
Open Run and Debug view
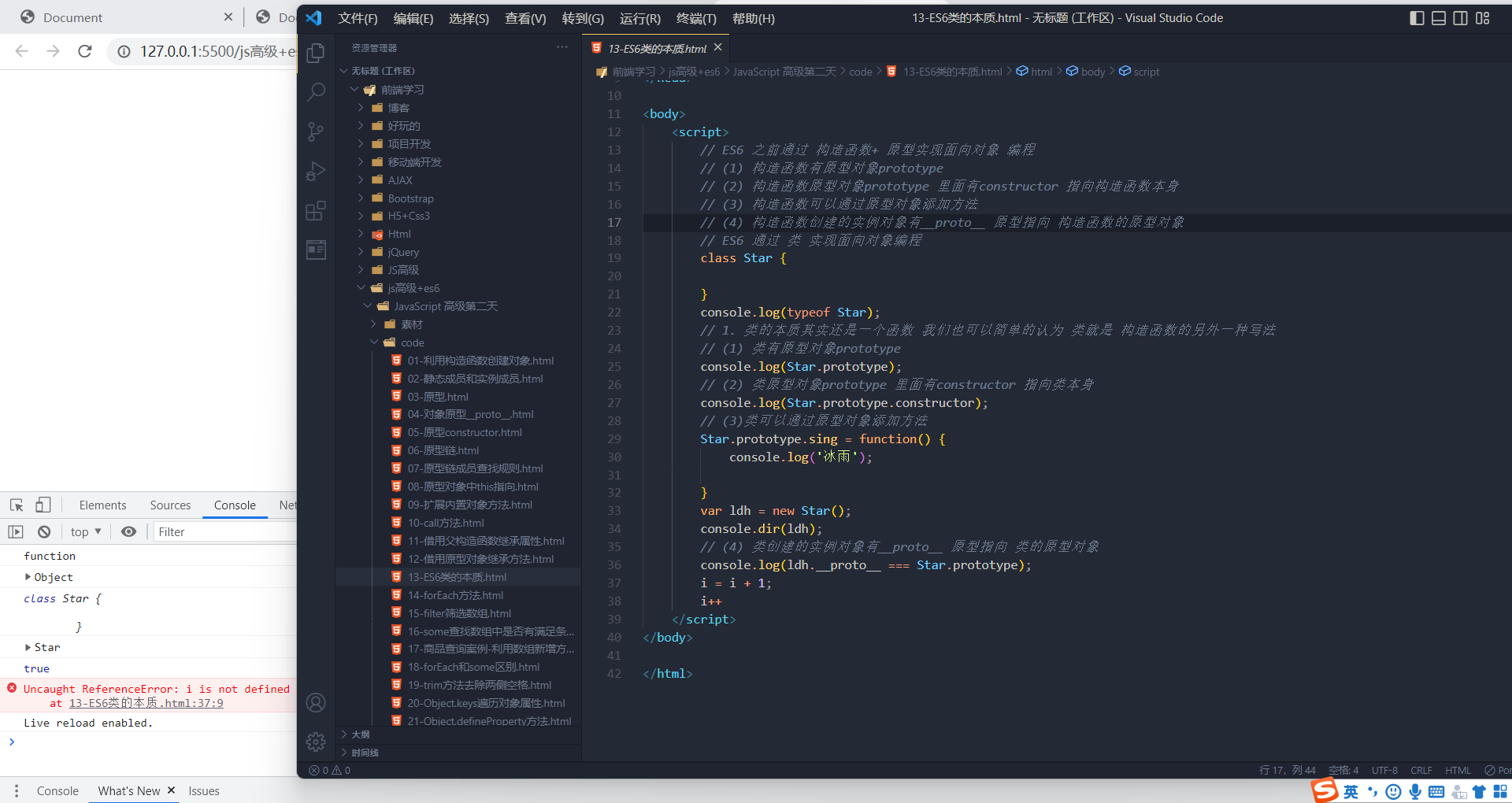click(316, 171)
